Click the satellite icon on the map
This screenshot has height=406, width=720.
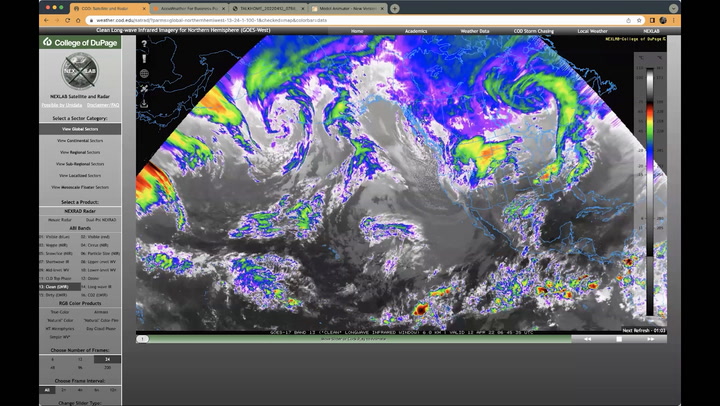coord(144,89)
